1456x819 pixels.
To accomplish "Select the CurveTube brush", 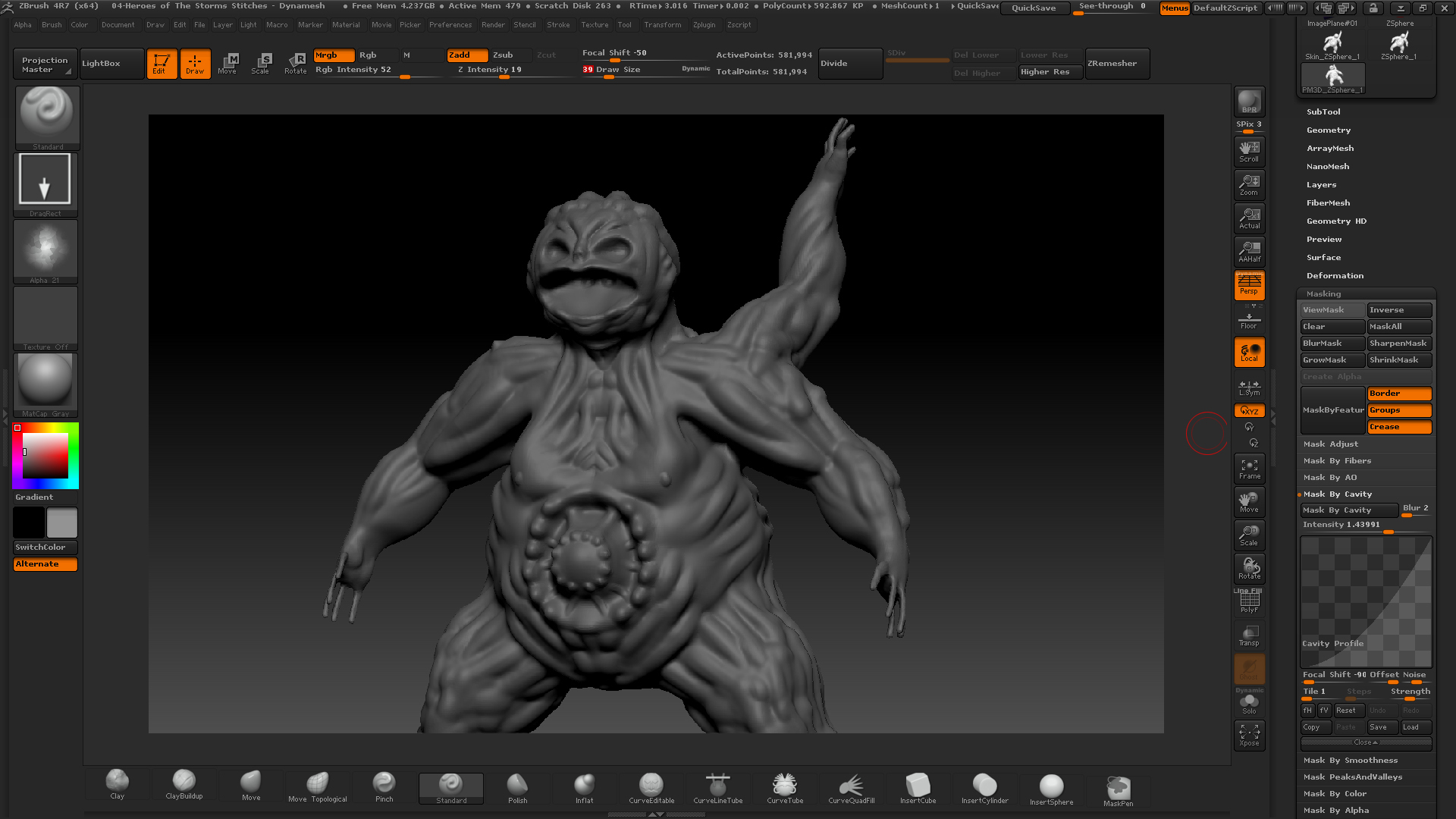I will 785,786.
